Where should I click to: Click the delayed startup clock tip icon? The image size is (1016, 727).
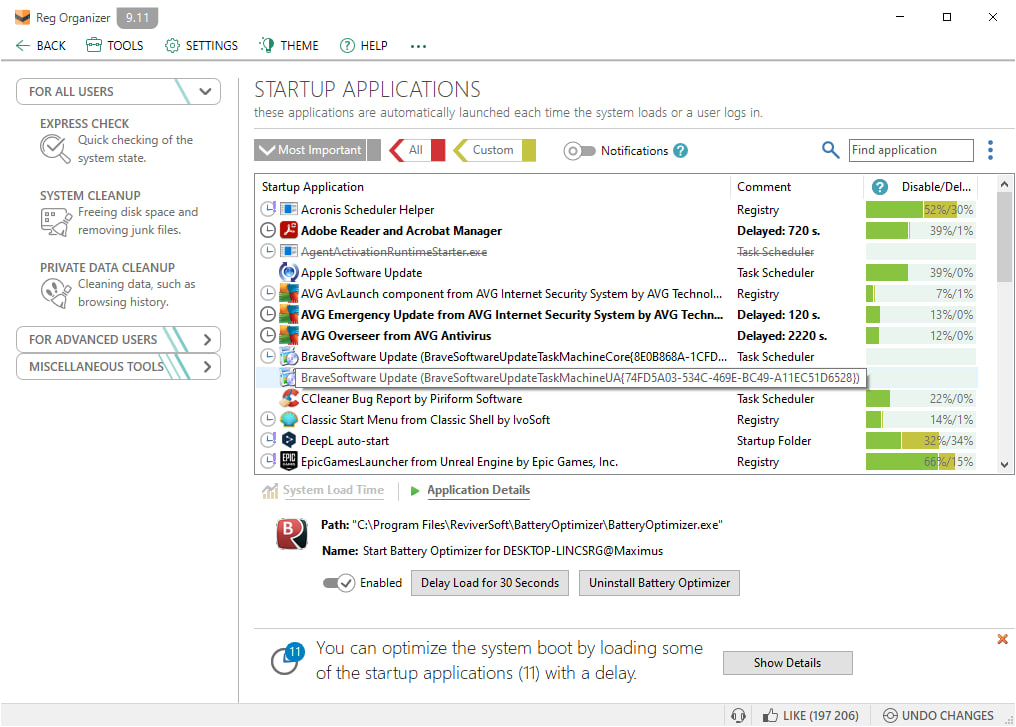(x=287, y=659)
